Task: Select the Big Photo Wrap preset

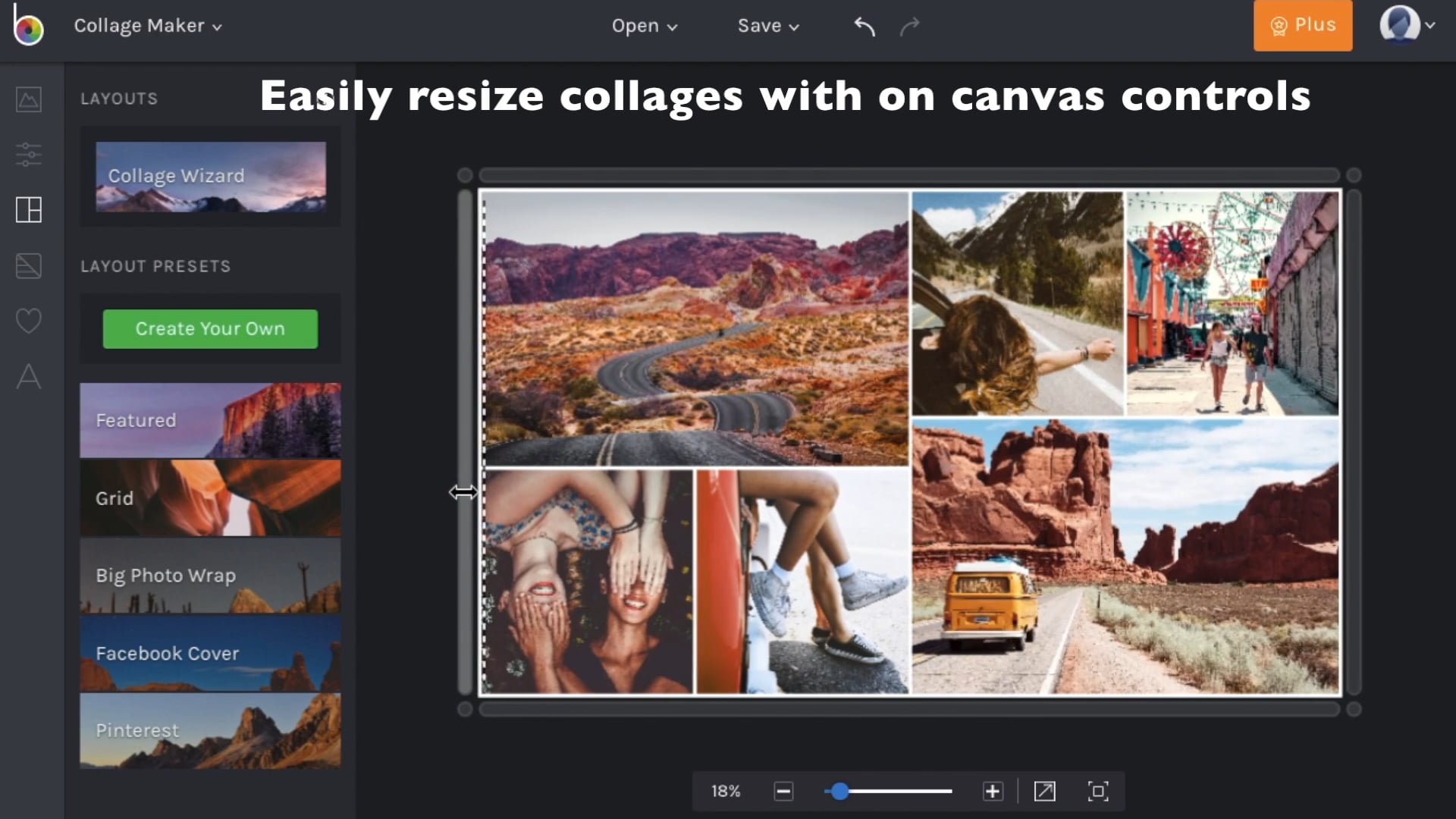Action: 210,576
